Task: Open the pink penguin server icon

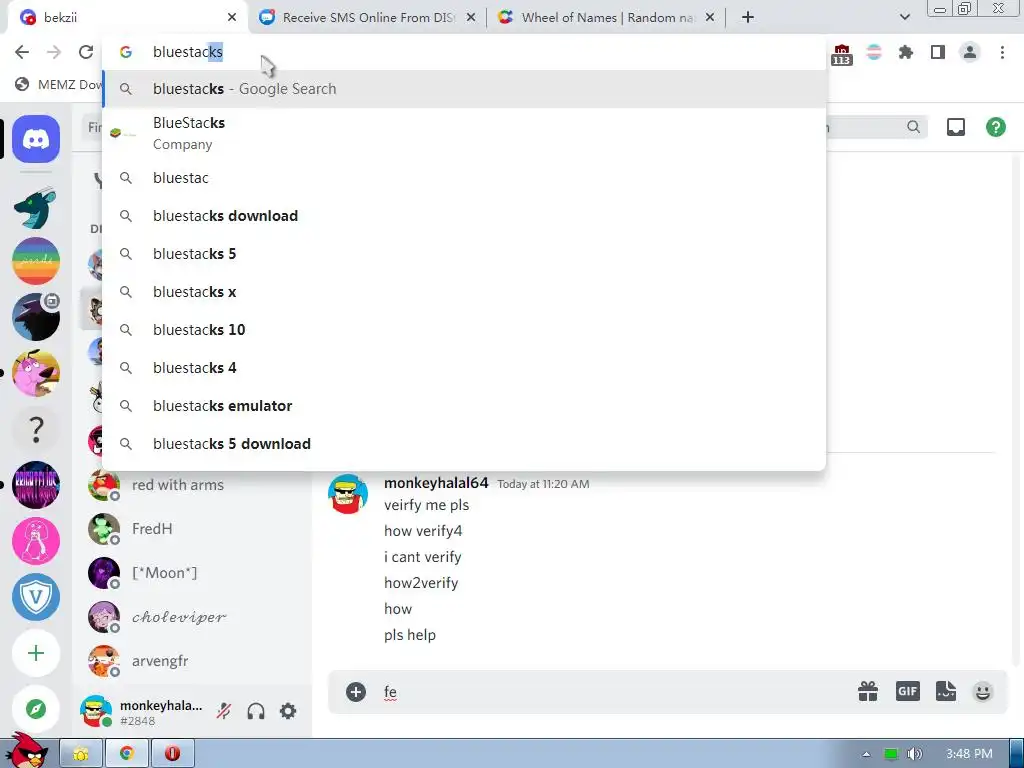Action: [x=36, y=541]
